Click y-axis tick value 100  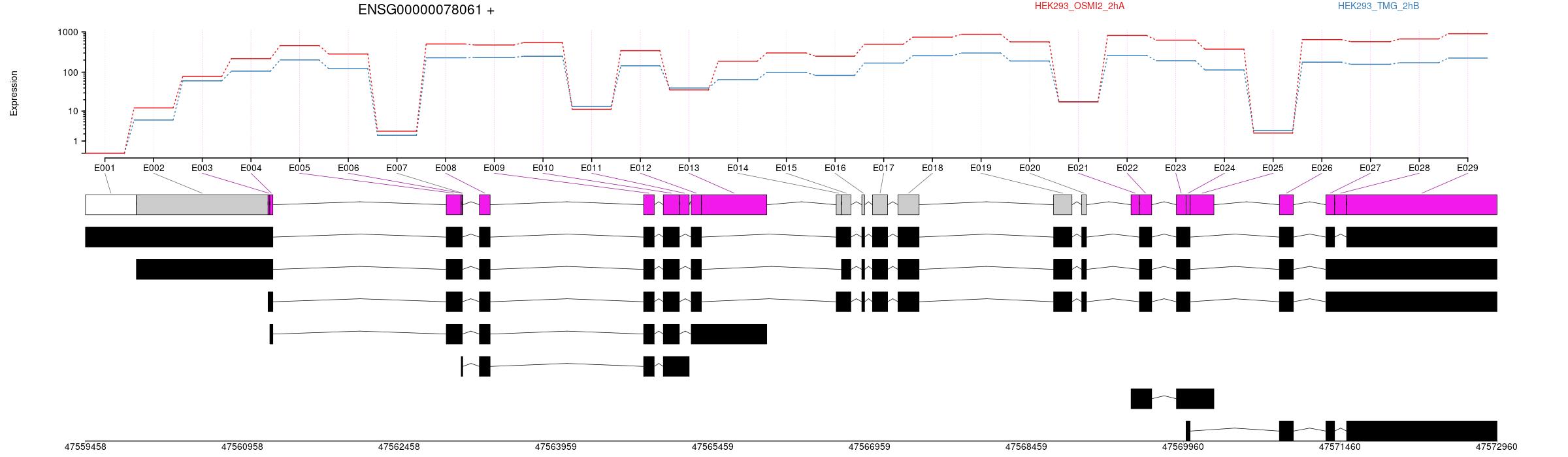click(x=70, y=72)
